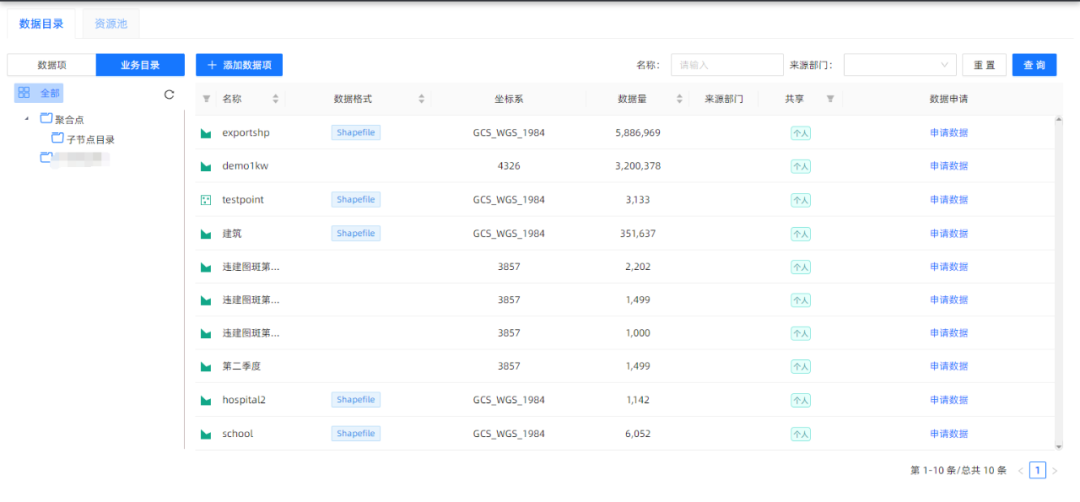Screen dimensions: 1080x502
Task: Click the Shapefile tag for school
Action: (x=356, y=433)
